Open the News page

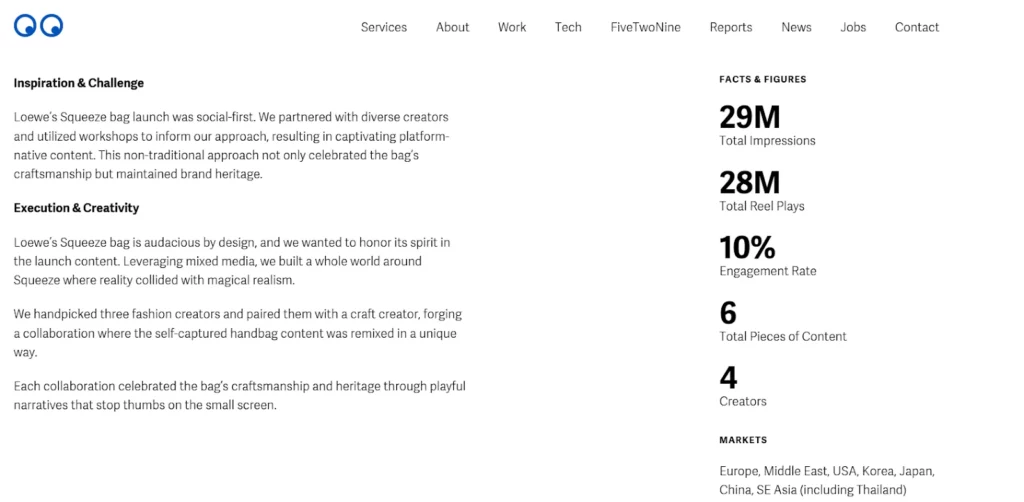[x=796, y=27]
